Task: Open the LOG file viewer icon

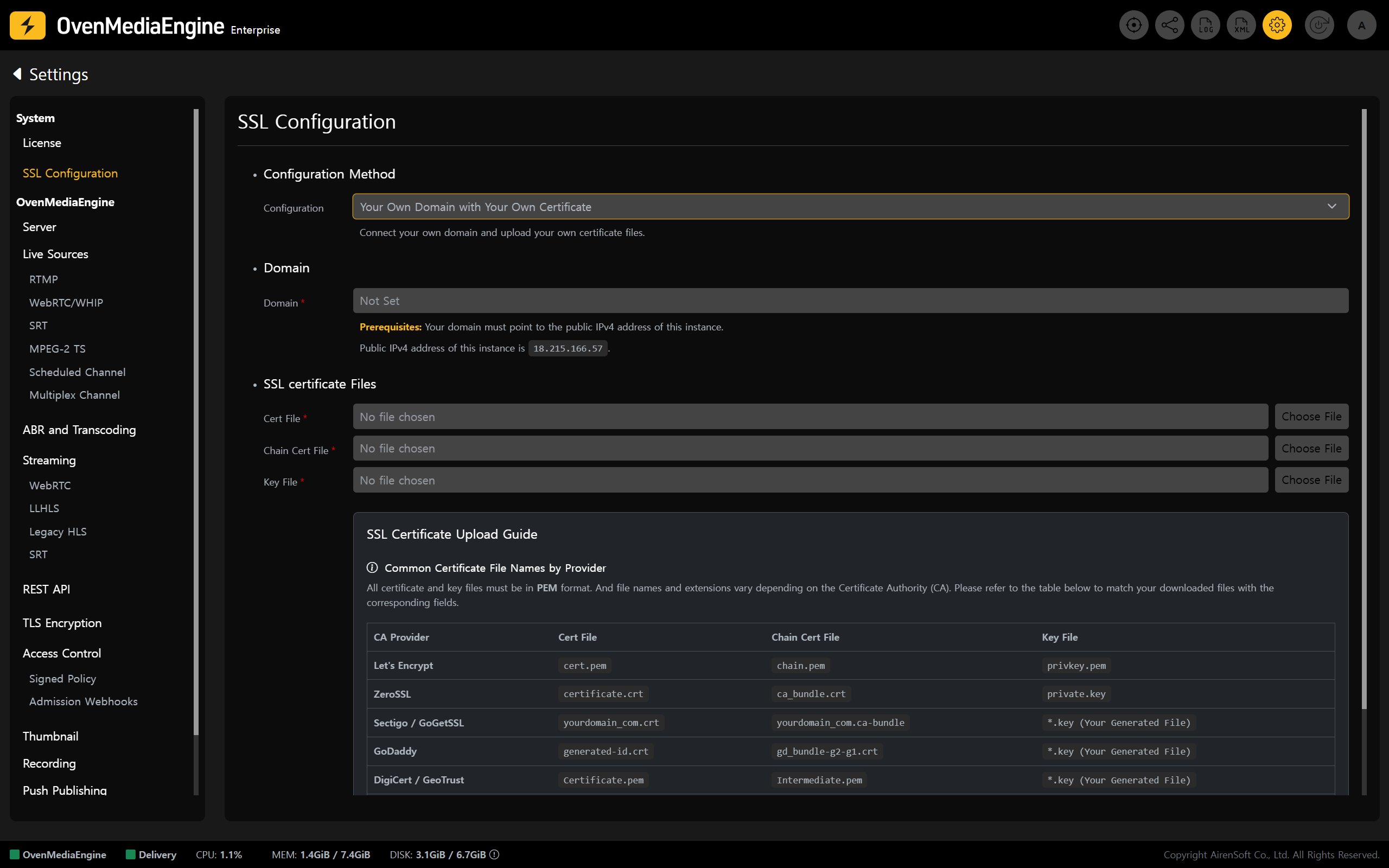Action: [x=1205, y=25]
